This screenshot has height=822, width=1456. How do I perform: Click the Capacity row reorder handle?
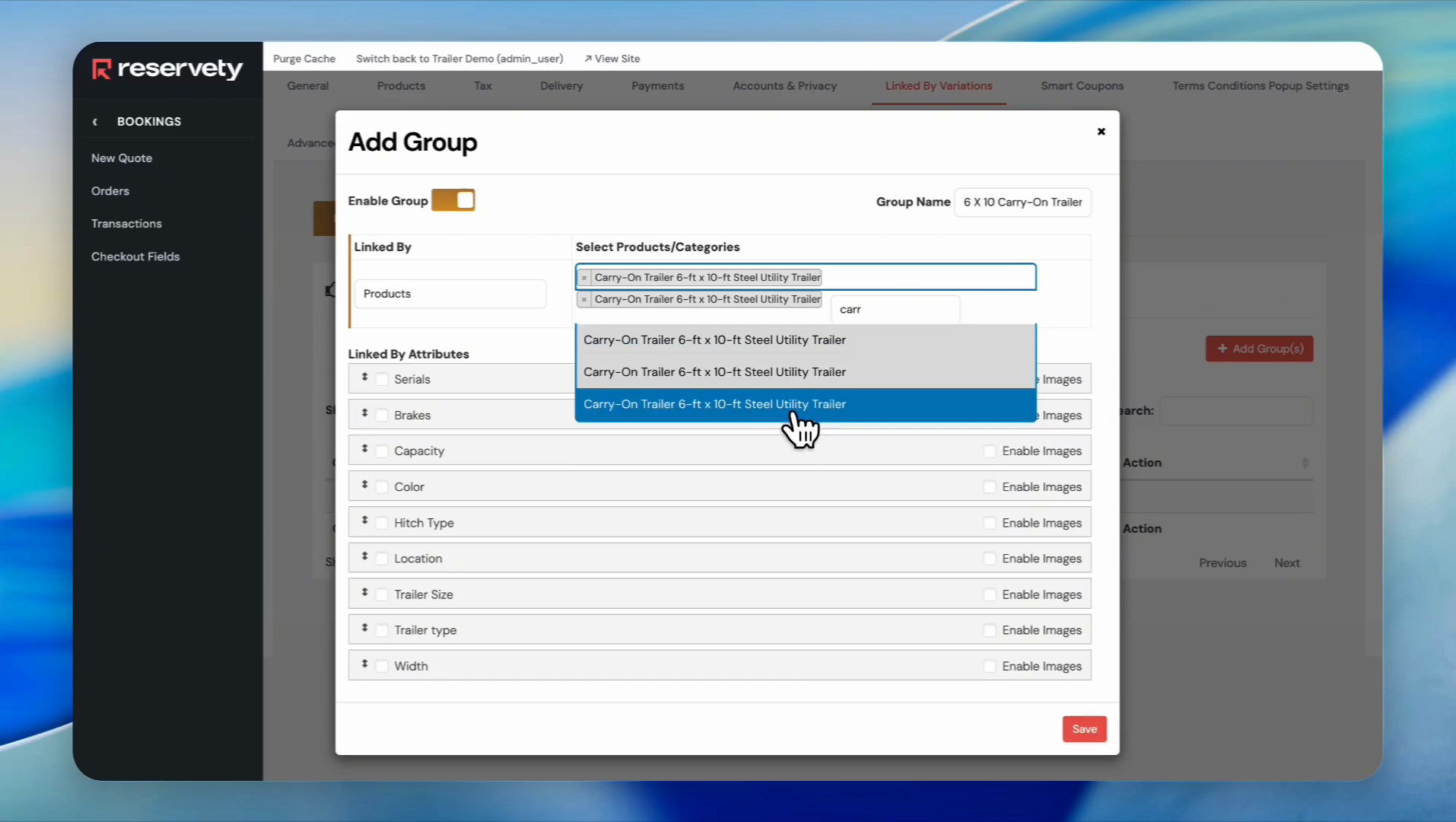364,448
